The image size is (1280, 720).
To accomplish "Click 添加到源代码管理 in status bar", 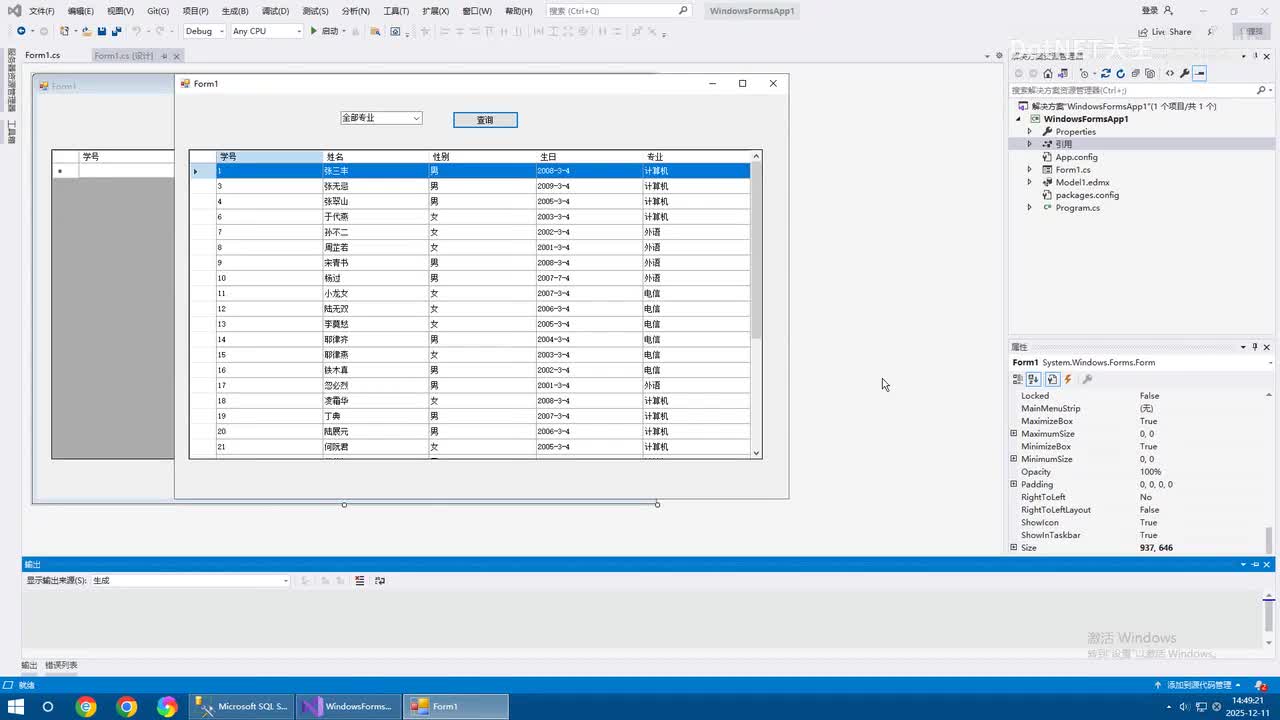I will (x=1199, y=685).
